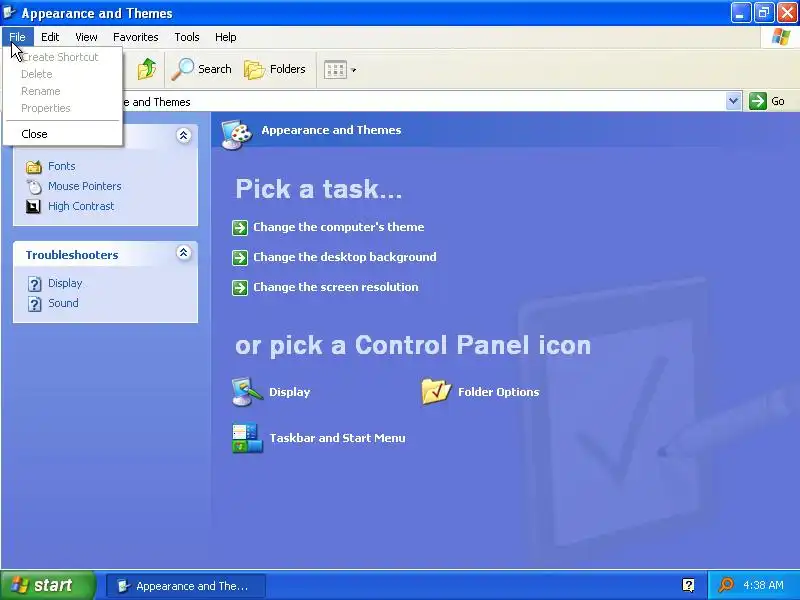Open the High Contrast link

(x=81, y=206)
